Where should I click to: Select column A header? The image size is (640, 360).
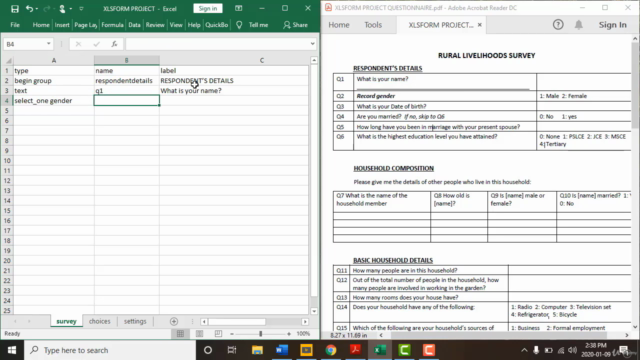tap(54, 60)
